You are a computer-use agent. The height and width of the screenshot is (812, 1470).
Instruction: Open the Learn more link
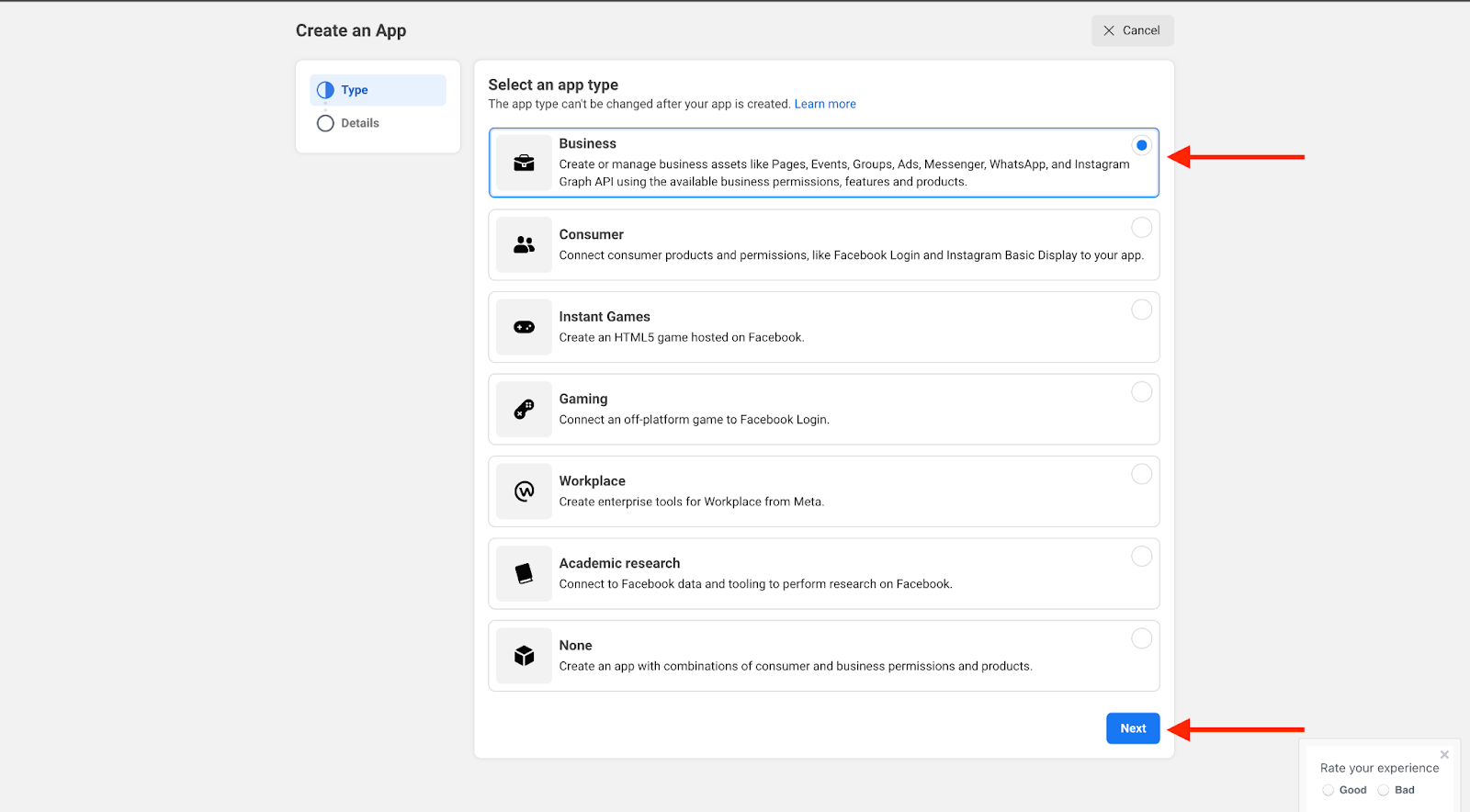(825, 104)
